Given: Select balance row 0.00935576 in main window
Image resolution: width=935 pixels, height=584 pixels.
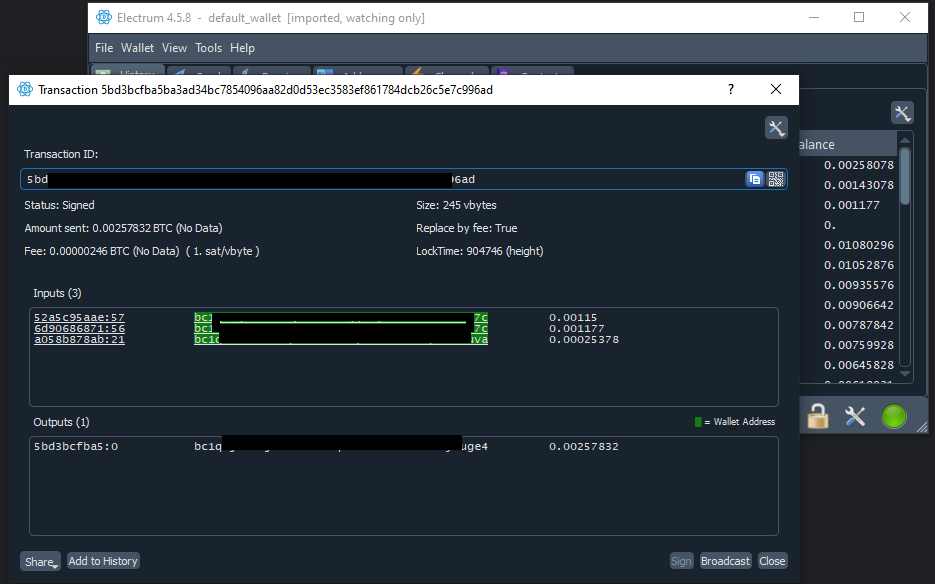Looking at the screenshot, I should tap(859, 285).
